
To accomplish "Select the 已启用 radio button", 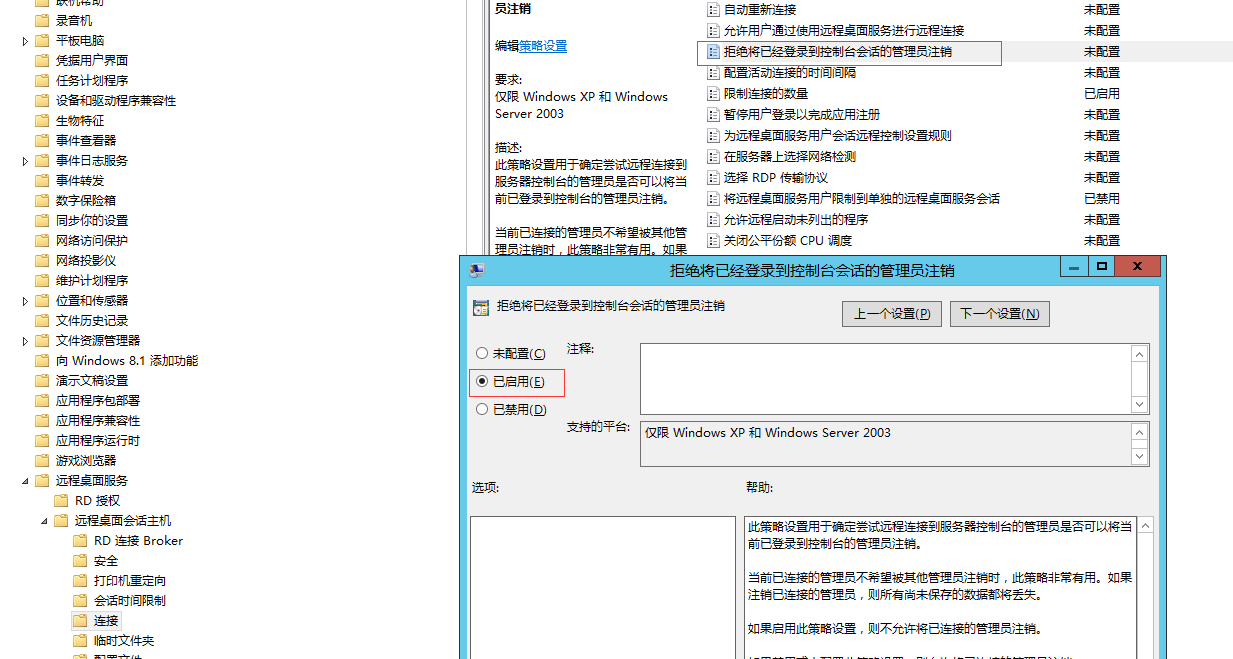I will pos(482,382).
